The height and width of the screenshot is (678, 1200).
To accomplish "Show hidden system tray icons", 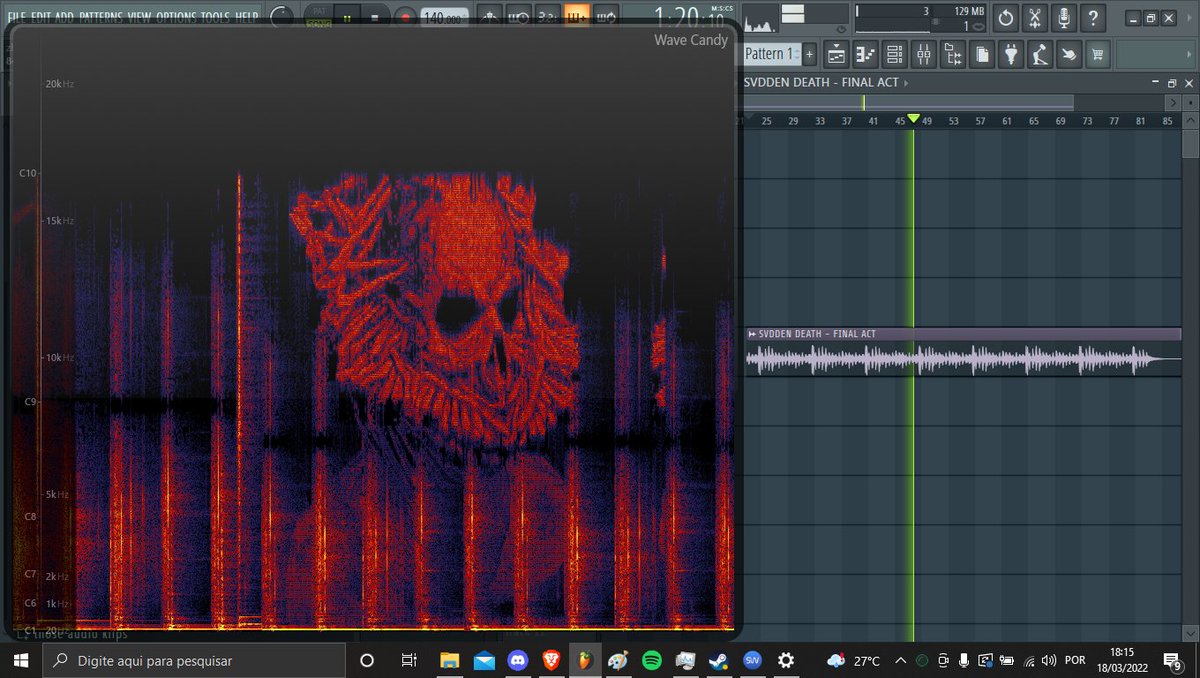I will [901, 660].
